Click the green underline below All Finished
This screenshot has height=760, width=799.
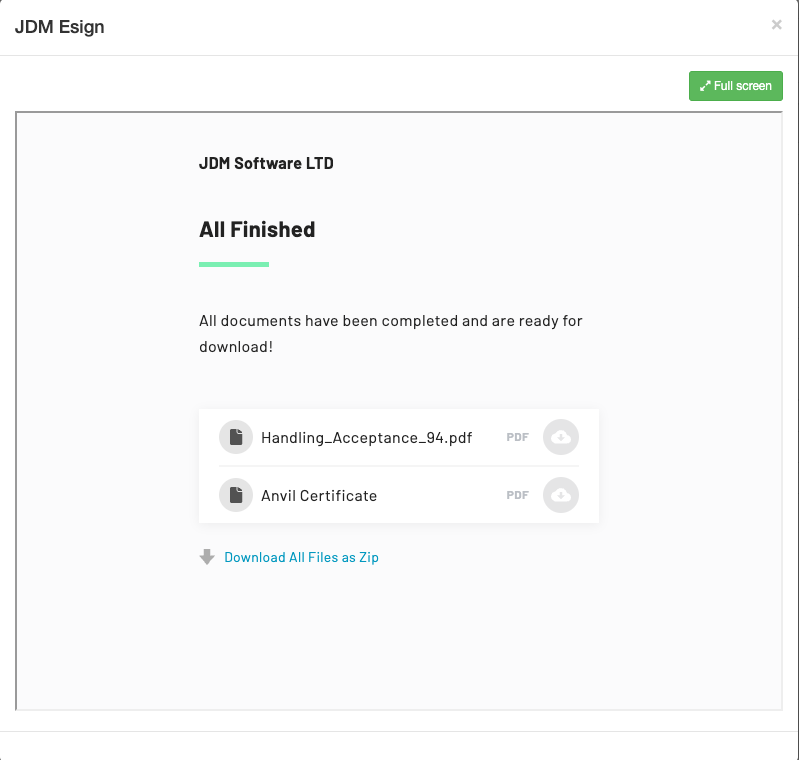point(234,264)
